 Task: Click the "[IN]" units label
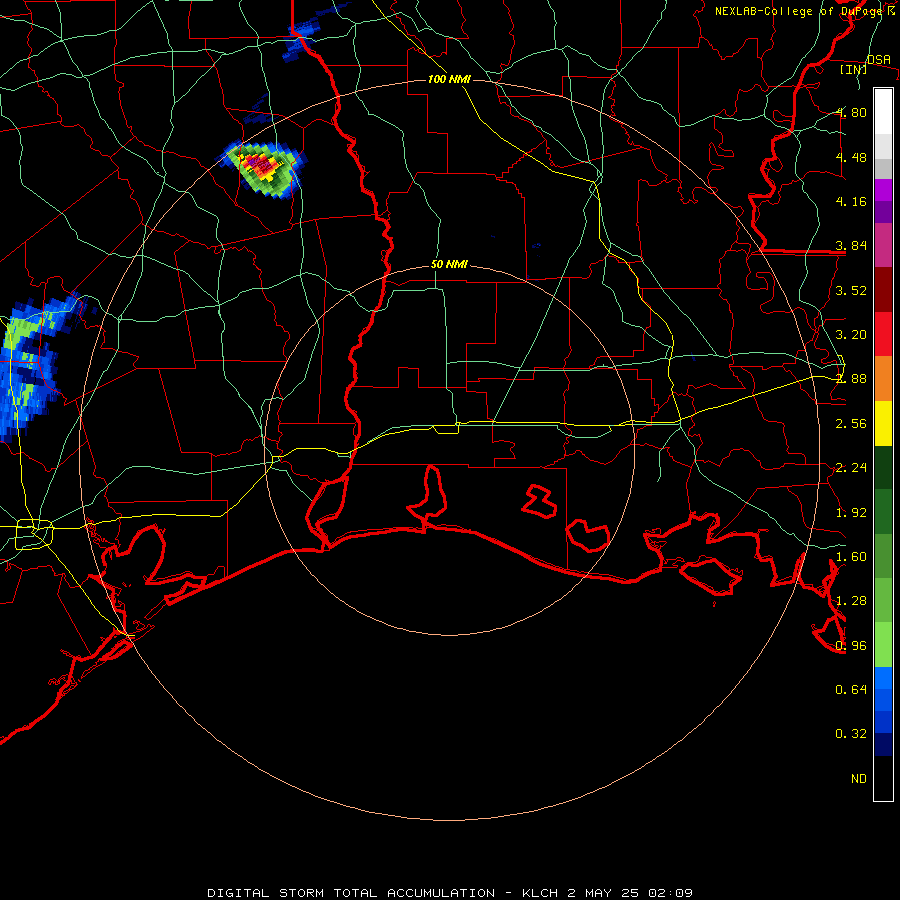854,69
